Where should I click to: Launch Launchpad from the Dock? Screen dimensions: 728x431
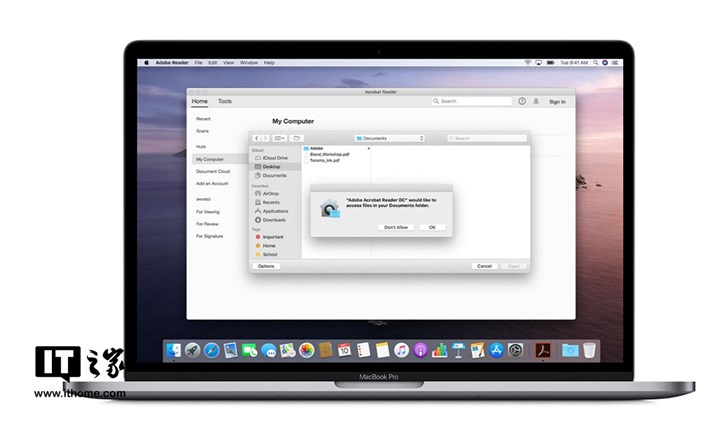[192, 350]
